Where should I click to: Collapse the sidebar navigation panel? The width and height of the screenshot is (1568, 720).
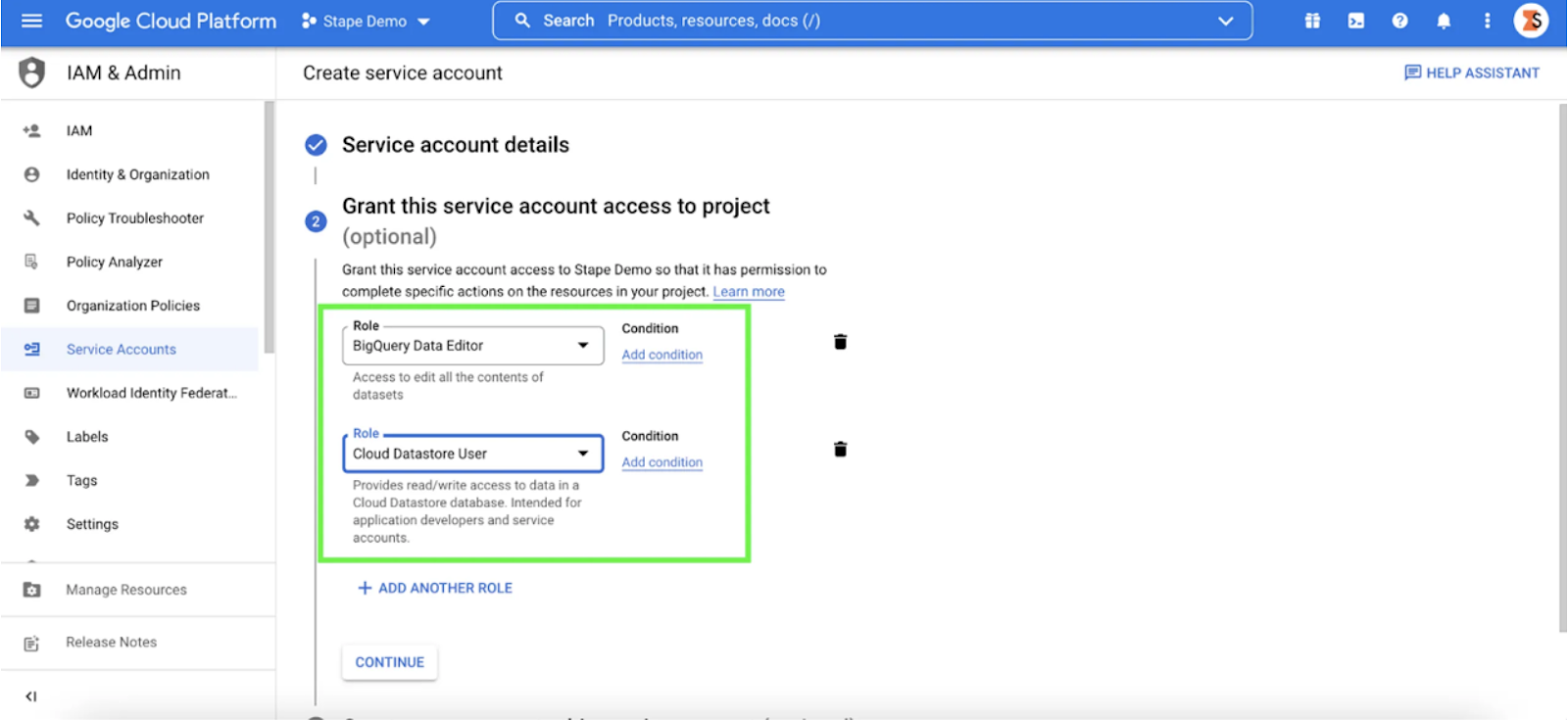pyautogui.click(x=31, y=696)
